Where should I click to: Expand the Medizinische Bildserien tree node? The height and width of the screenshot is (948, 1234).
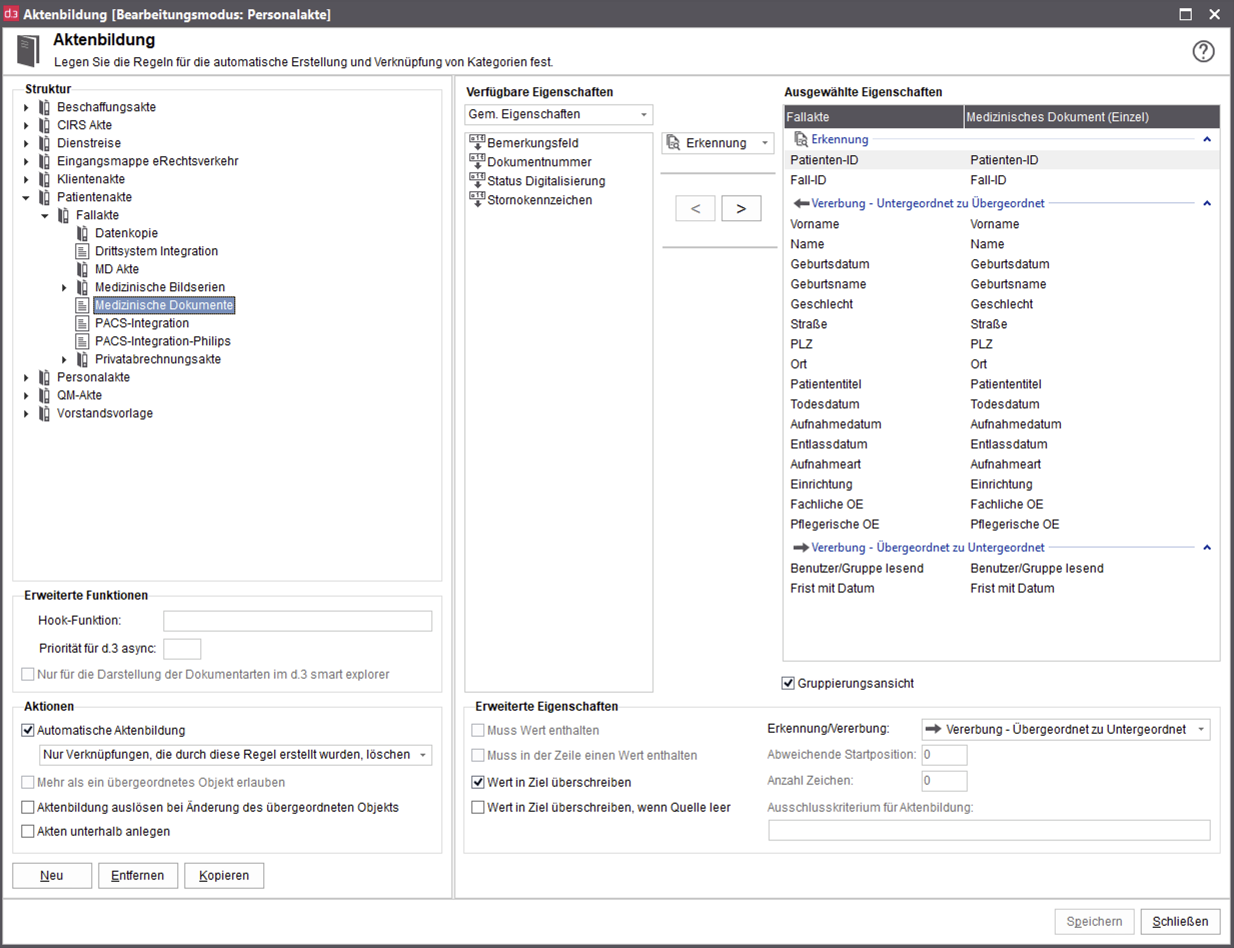pyautogui.click(x=64, y=287)
